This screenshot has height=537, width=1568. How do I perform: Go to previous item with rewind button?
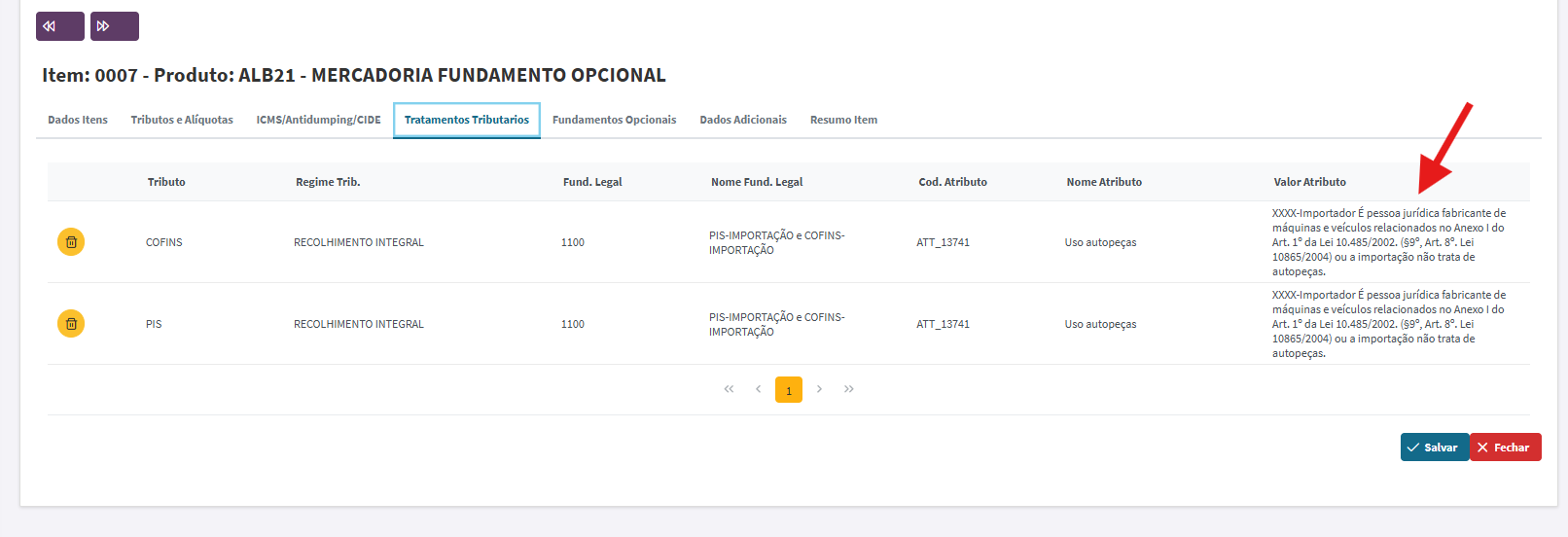coord(60,26)
